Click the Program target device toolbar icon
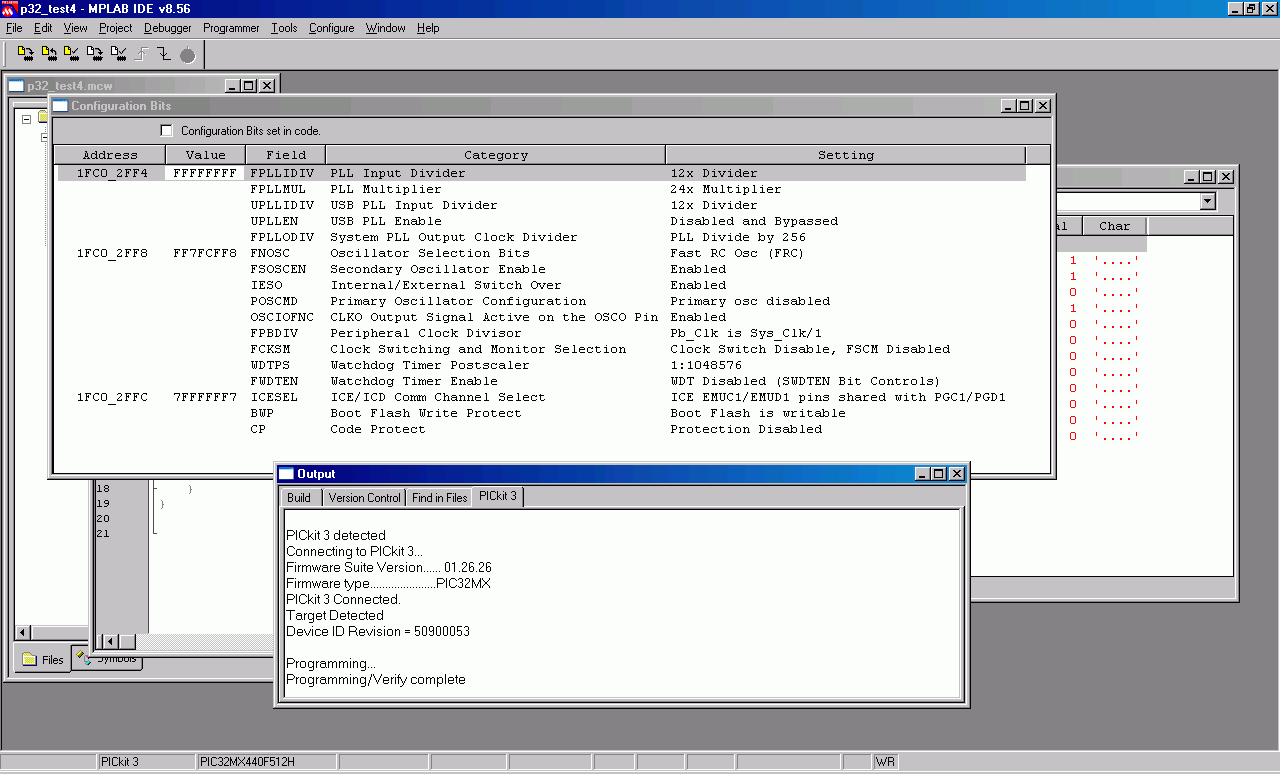This screenshot has width=1280, height=774. pyautogui.click(x=25, y=53)
